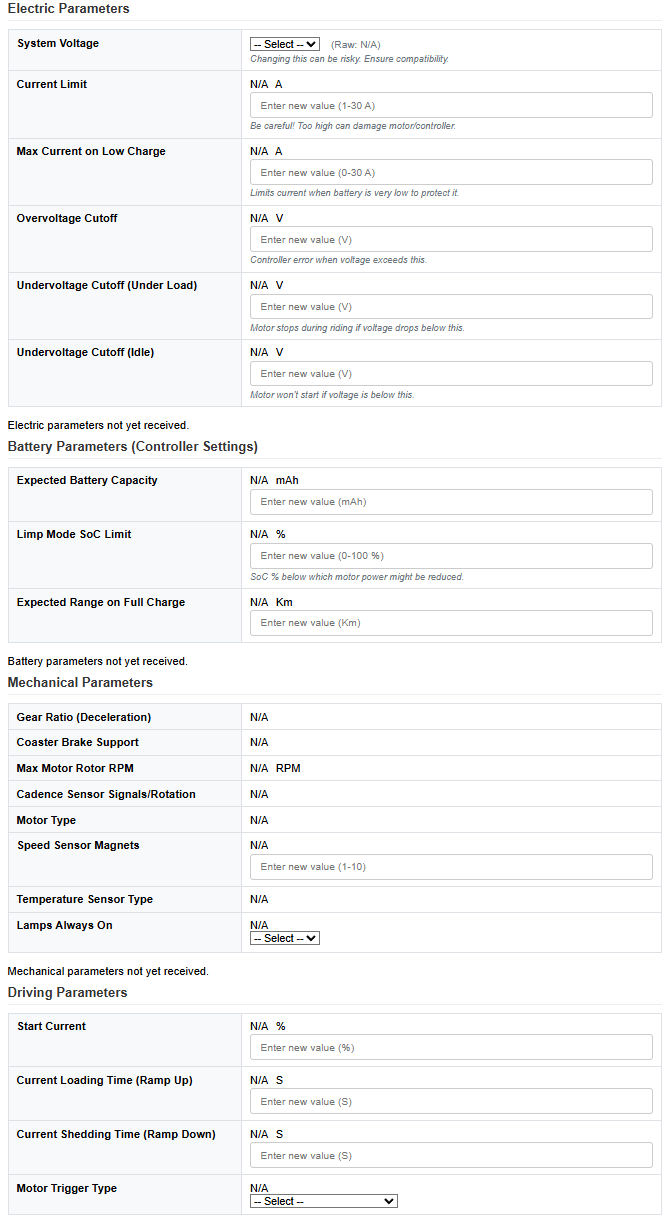The image size is (665, 1226).
Task: Select the Current Shedding Time ramp down field
Action: click(x=451, y=1155)
